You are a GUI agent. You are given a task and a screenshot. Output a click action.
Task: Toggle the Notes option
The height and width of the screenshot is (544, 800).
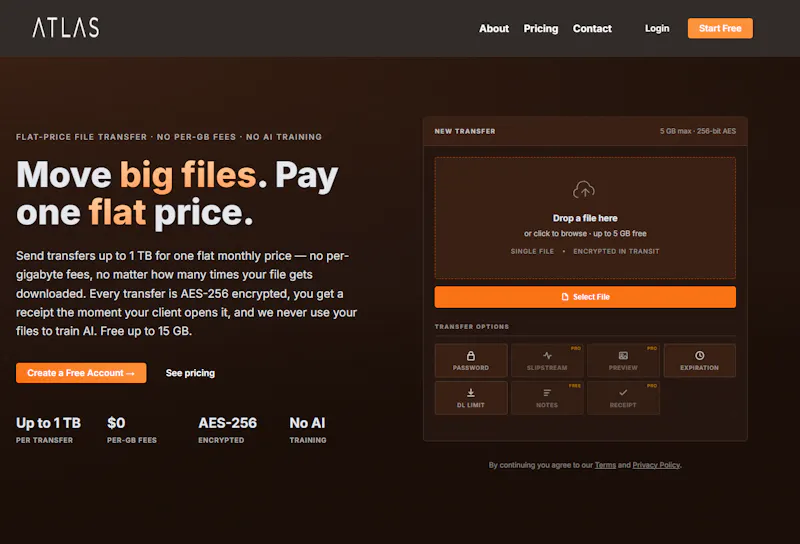point(547,398)
